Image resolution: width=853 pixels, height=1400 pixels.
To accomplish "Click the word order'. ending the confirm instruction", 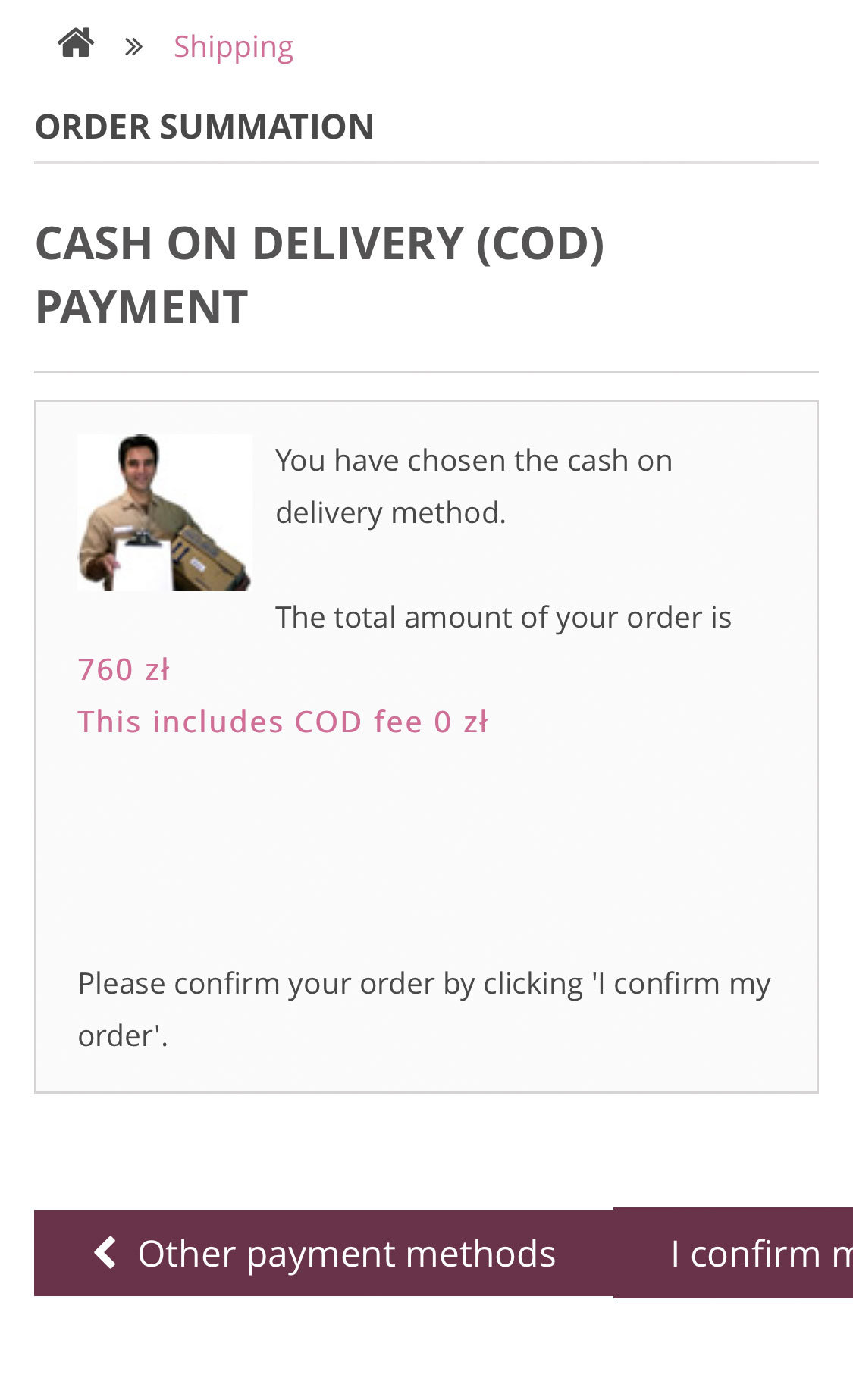I will (122, 1036).
